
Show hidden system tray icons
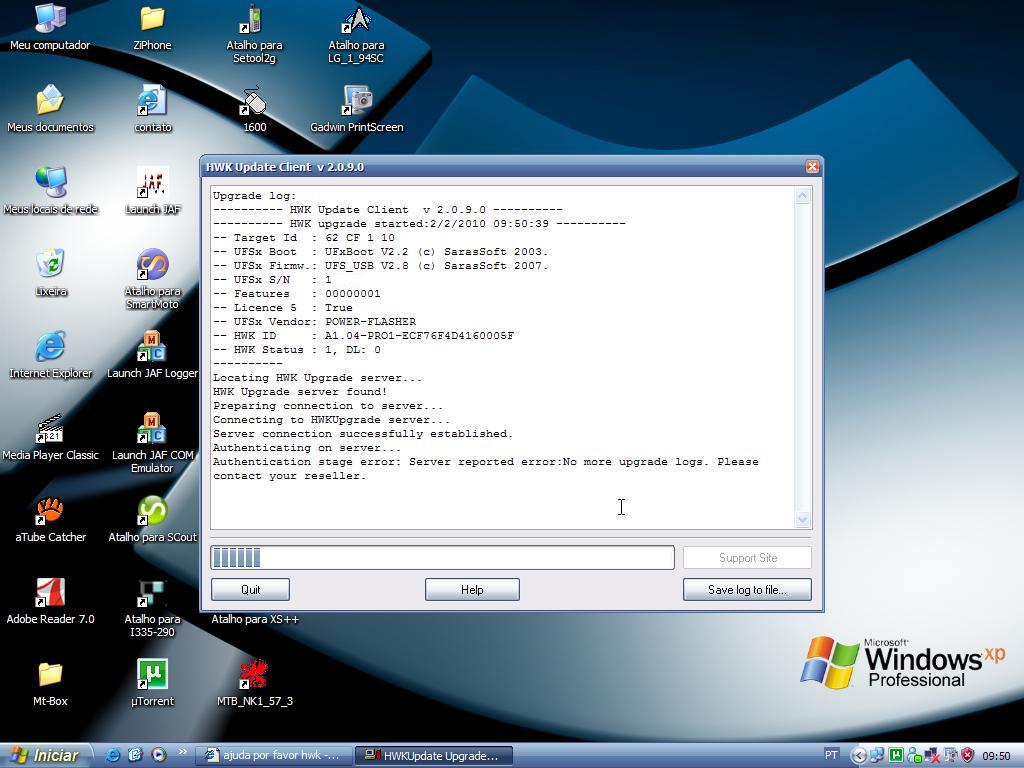click(859, 756)
